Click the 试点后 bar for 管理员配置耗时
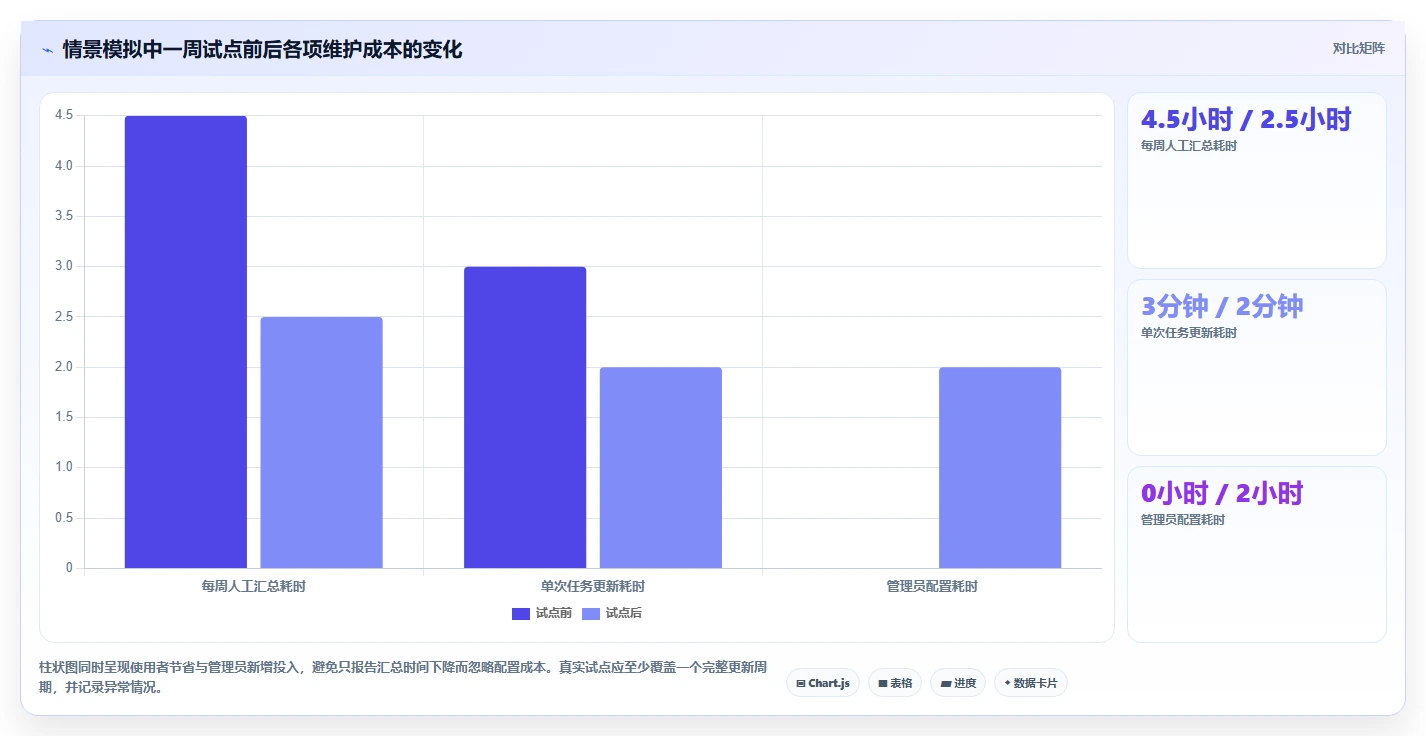 click(x=1000, y=468)
